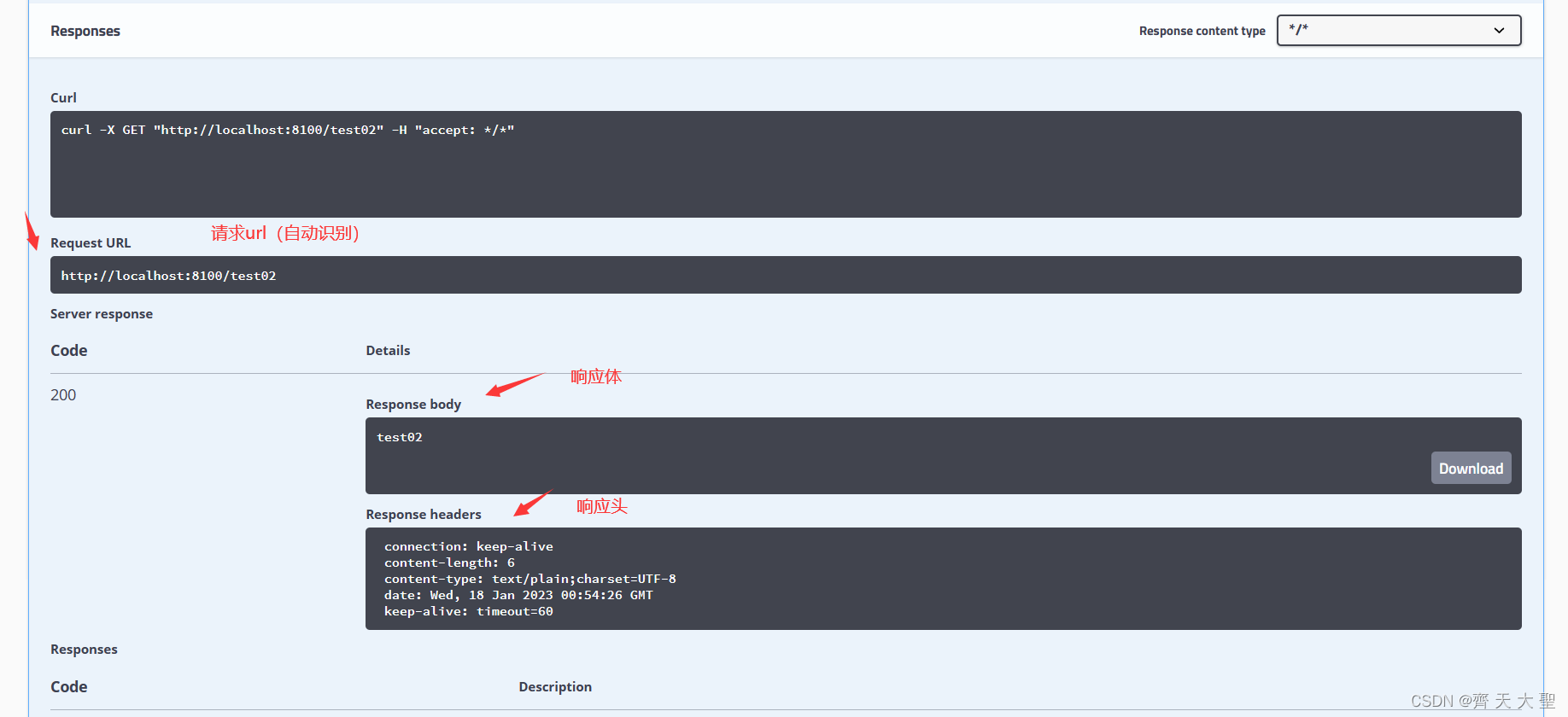Click the keep-alive: timeout=60 header line
The width and height of the screenshot is (1568, 717).
click(469, 611)
